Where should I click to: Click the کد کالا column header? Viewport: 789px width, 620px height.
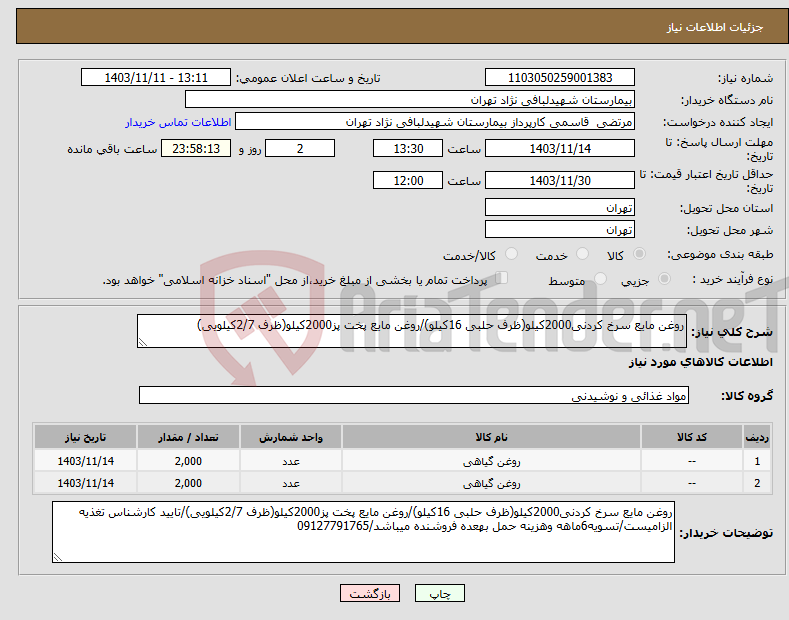(x=692, y=437)
